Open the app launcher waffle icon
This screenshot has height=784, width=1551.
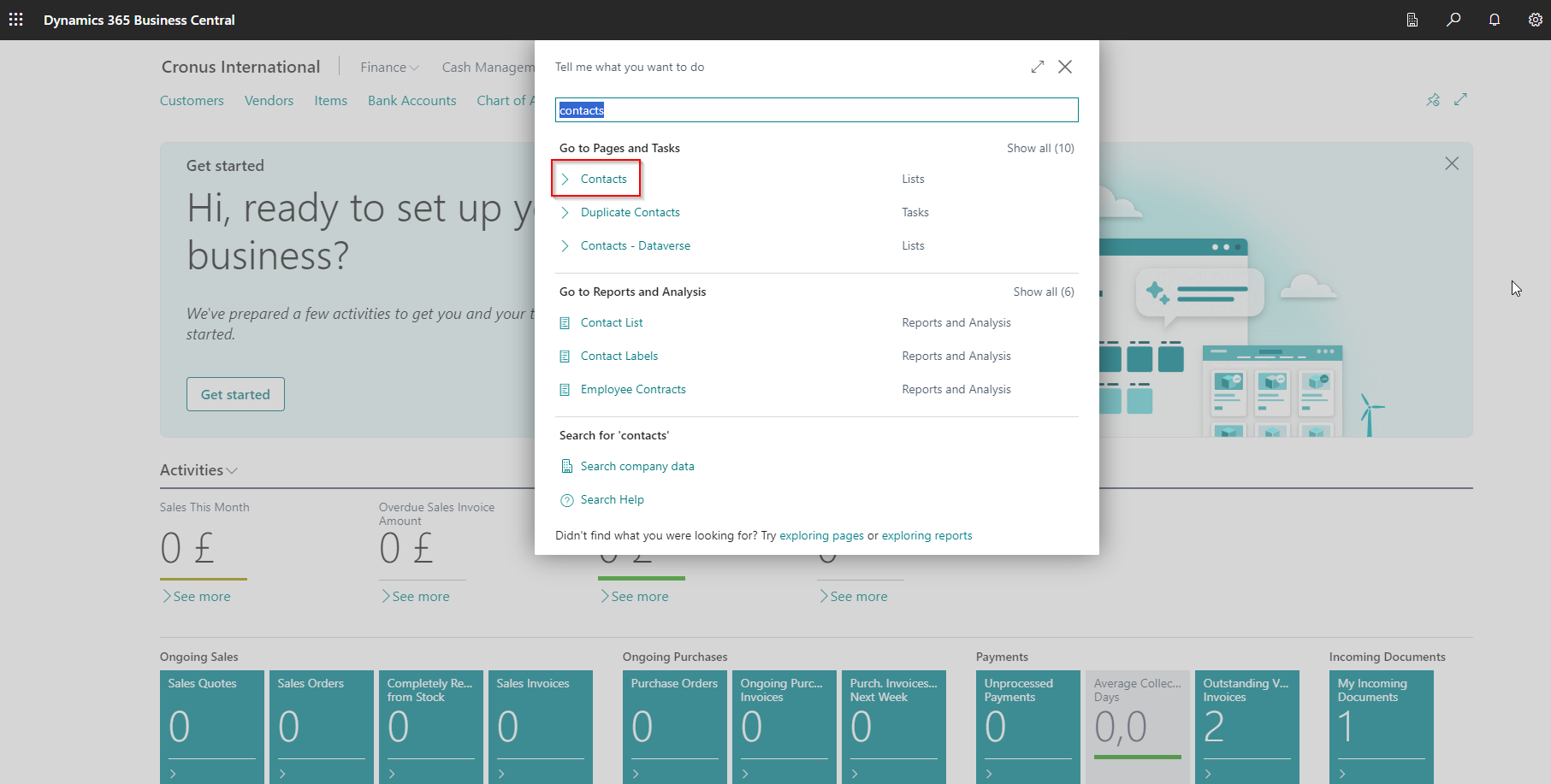coord(15,19)
